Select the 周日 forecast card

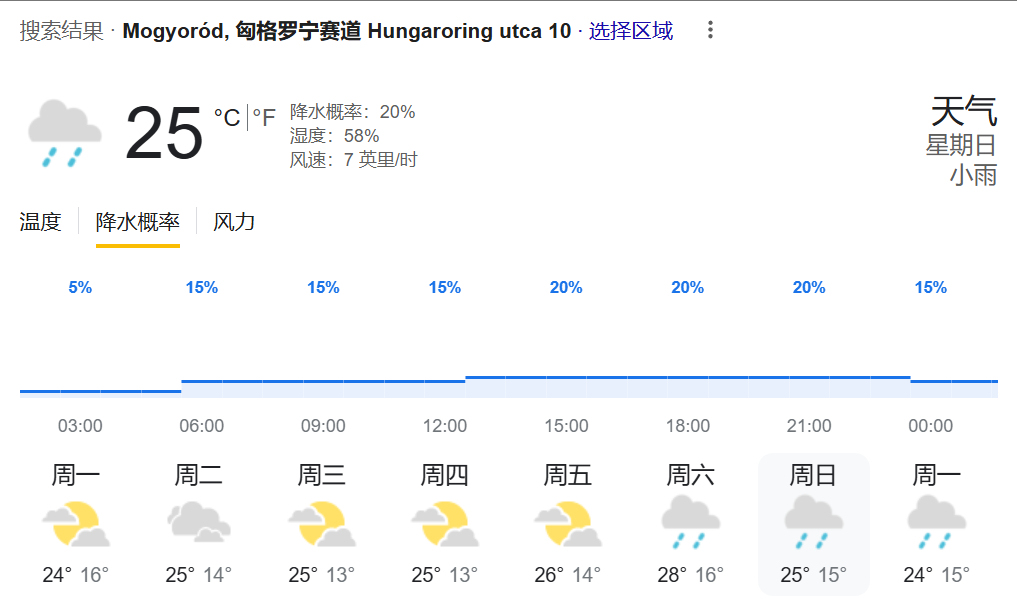tap(813, 524)
